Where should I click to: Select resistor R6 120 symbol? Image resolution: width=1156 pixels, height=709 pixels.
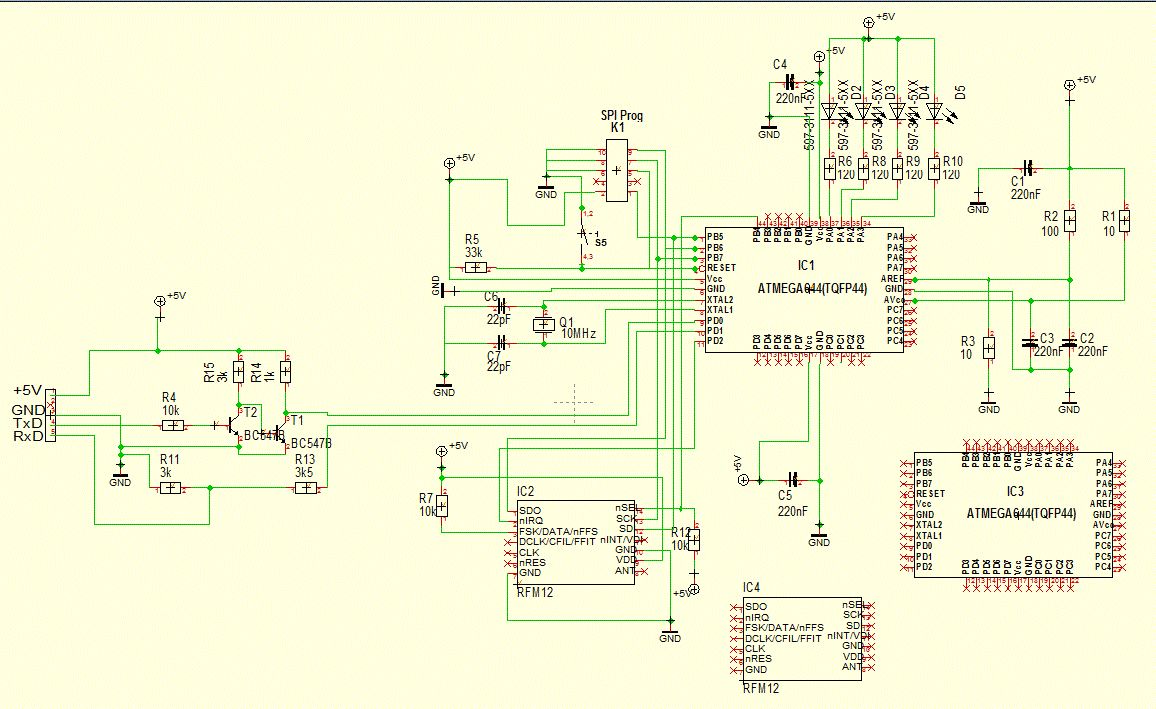coord(829,169)
